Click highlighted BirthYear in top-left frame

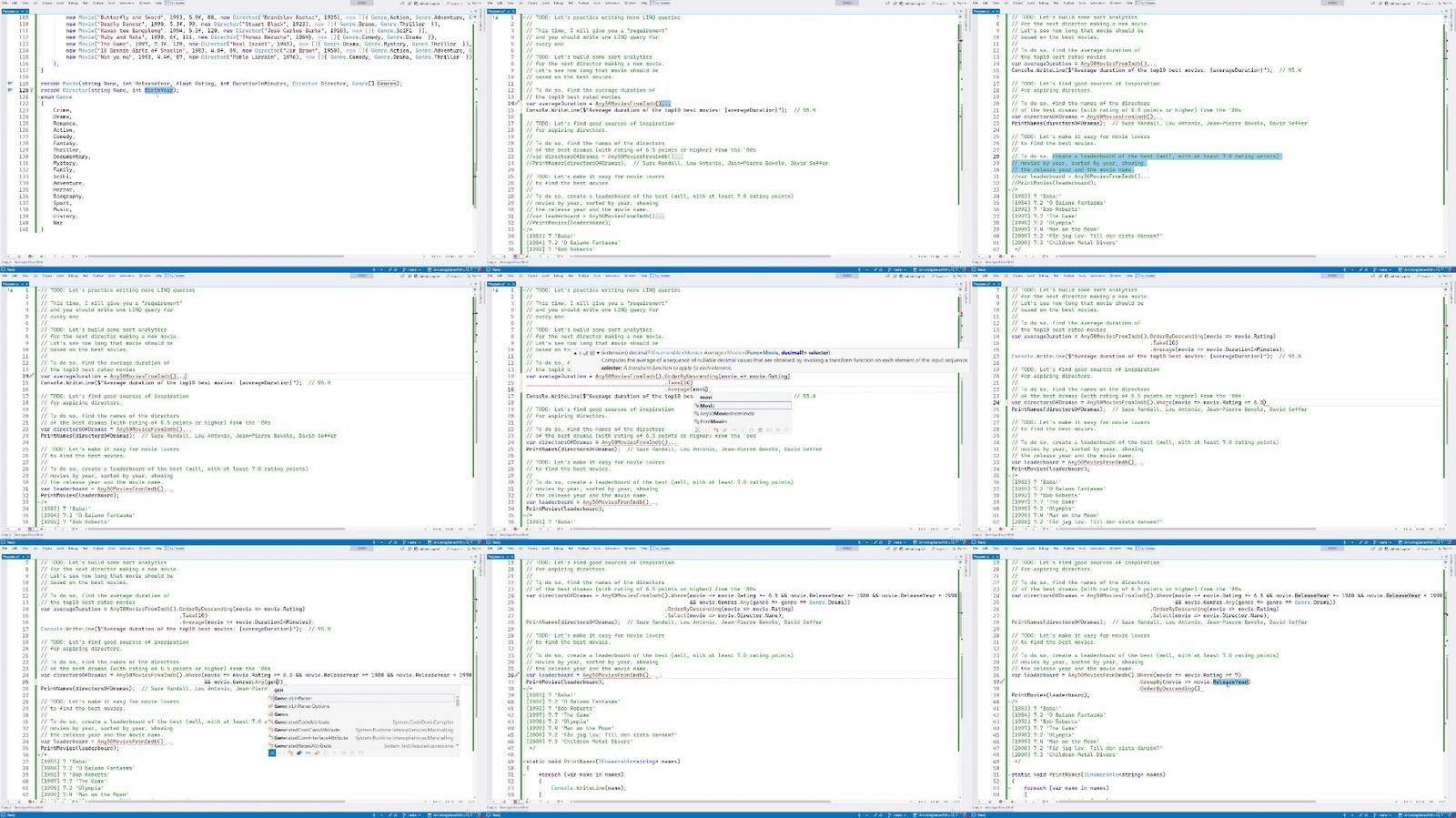158,90
